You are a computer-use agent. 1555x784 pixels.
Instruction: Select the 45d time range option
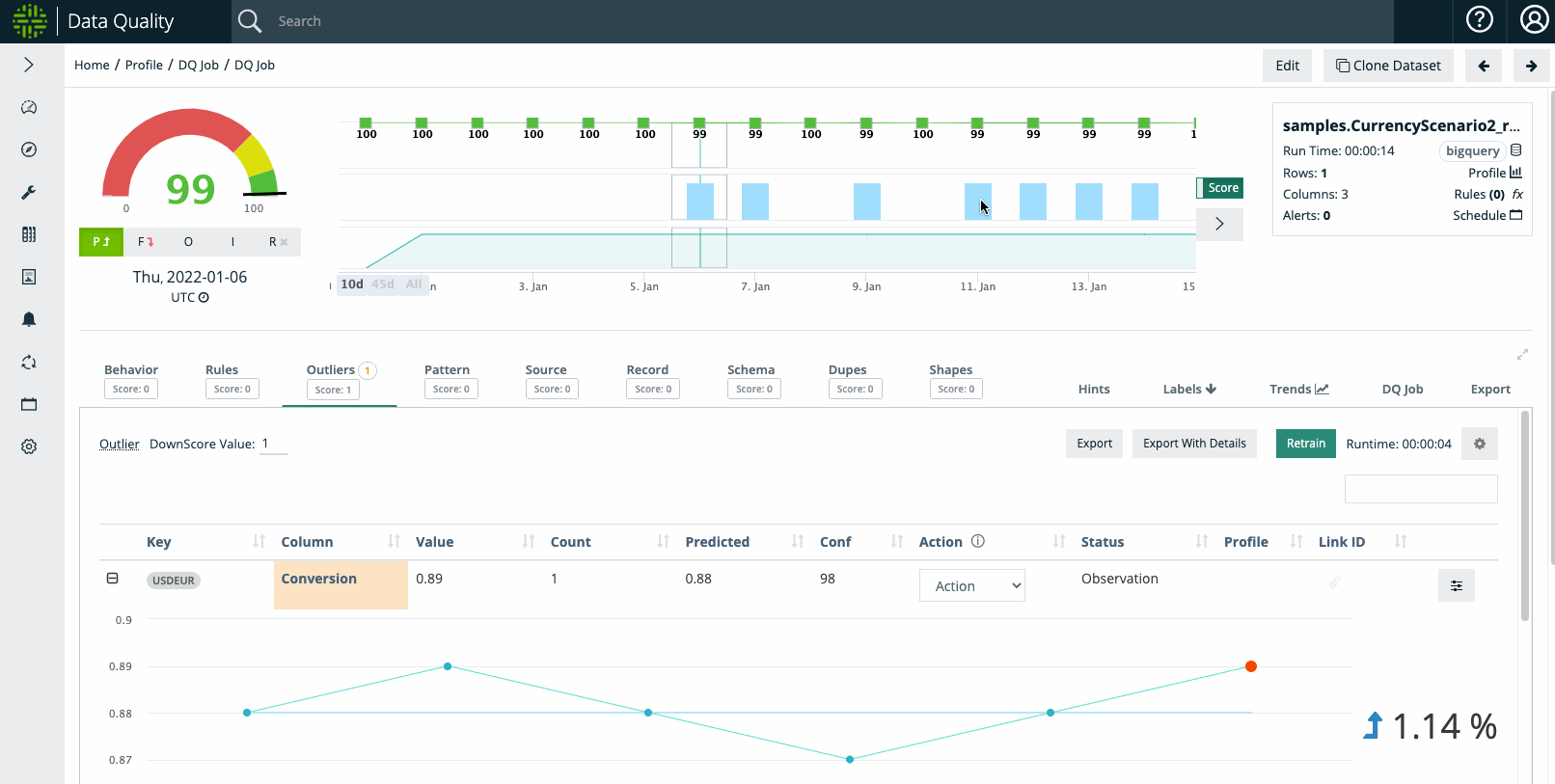[x=383, y=284]
